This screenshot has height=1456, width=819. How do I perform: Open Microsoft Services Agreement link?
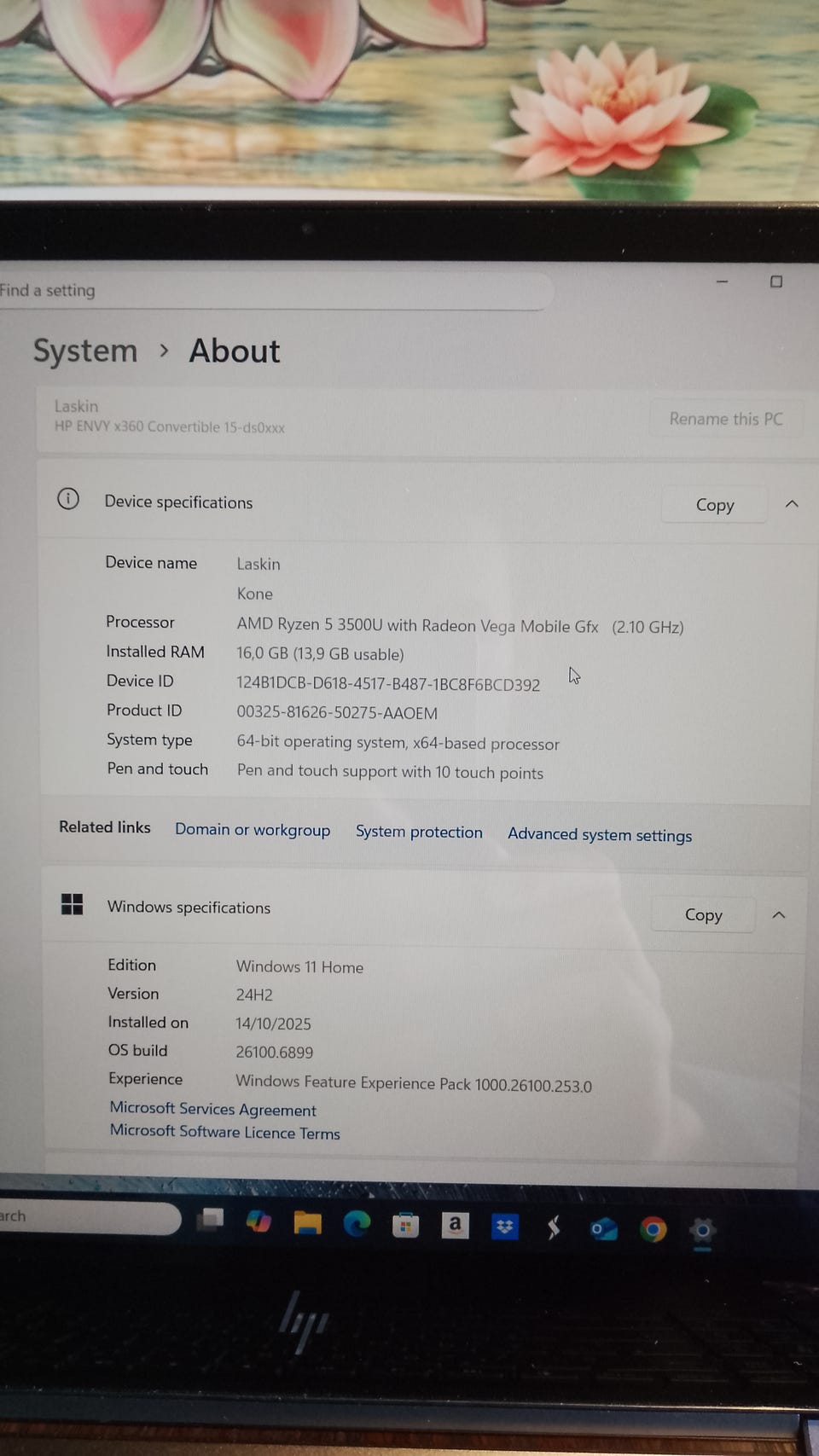coord(212,1109)
